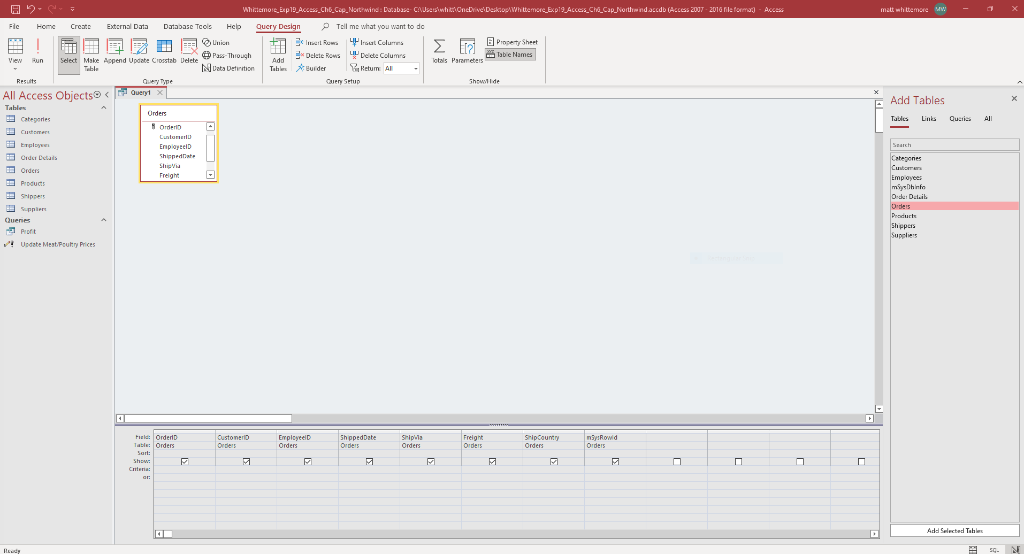Click the Add Selected Tables button
Screen dimensions: 1024x554
coord(954,530)
